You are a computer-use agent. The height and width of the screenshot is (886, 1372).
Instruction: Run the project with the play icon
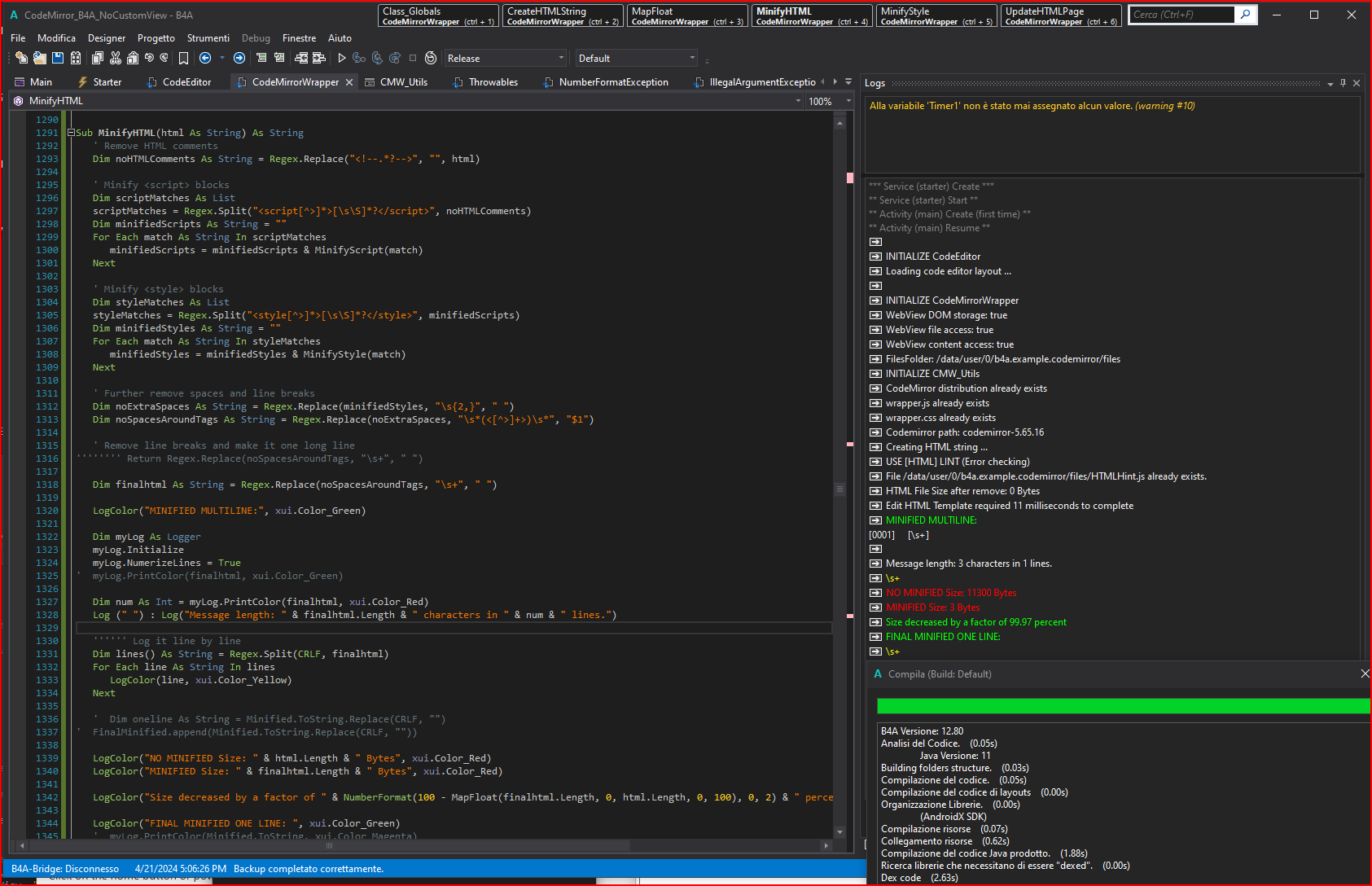click(x=342, y=58)
